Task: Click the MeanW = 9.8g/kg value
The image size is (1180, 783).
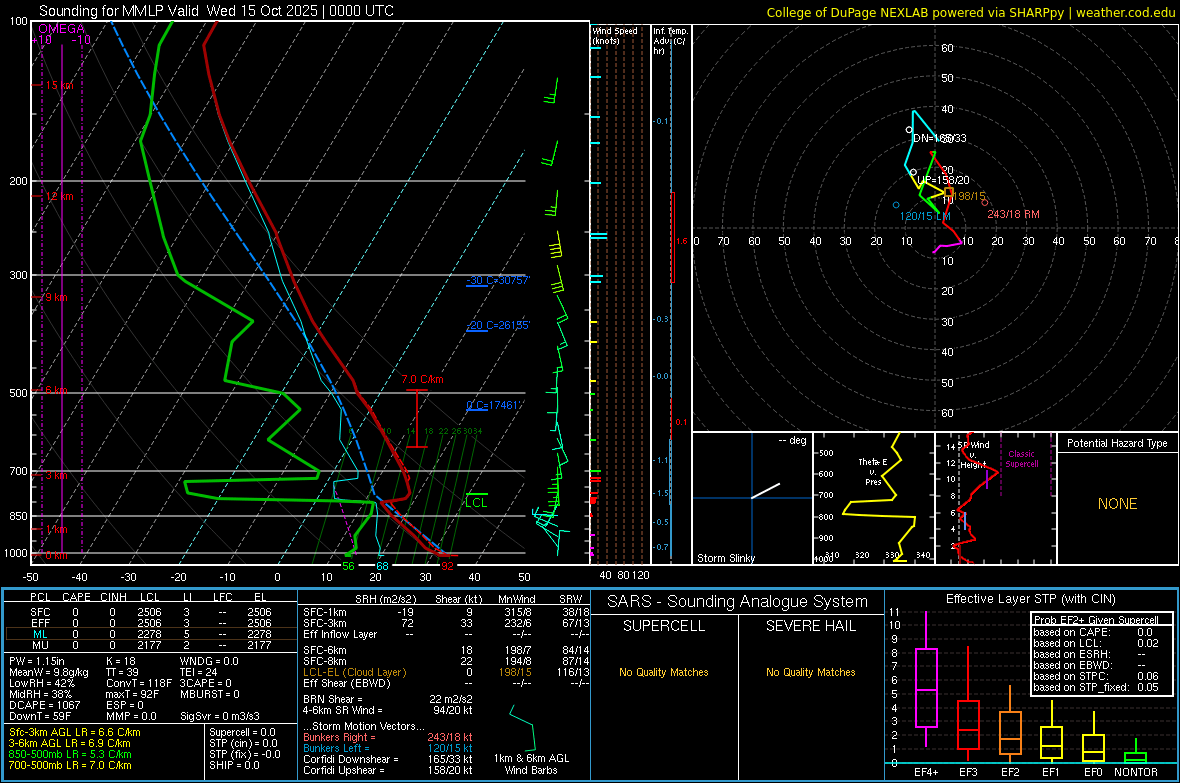Action: (49, 672)
